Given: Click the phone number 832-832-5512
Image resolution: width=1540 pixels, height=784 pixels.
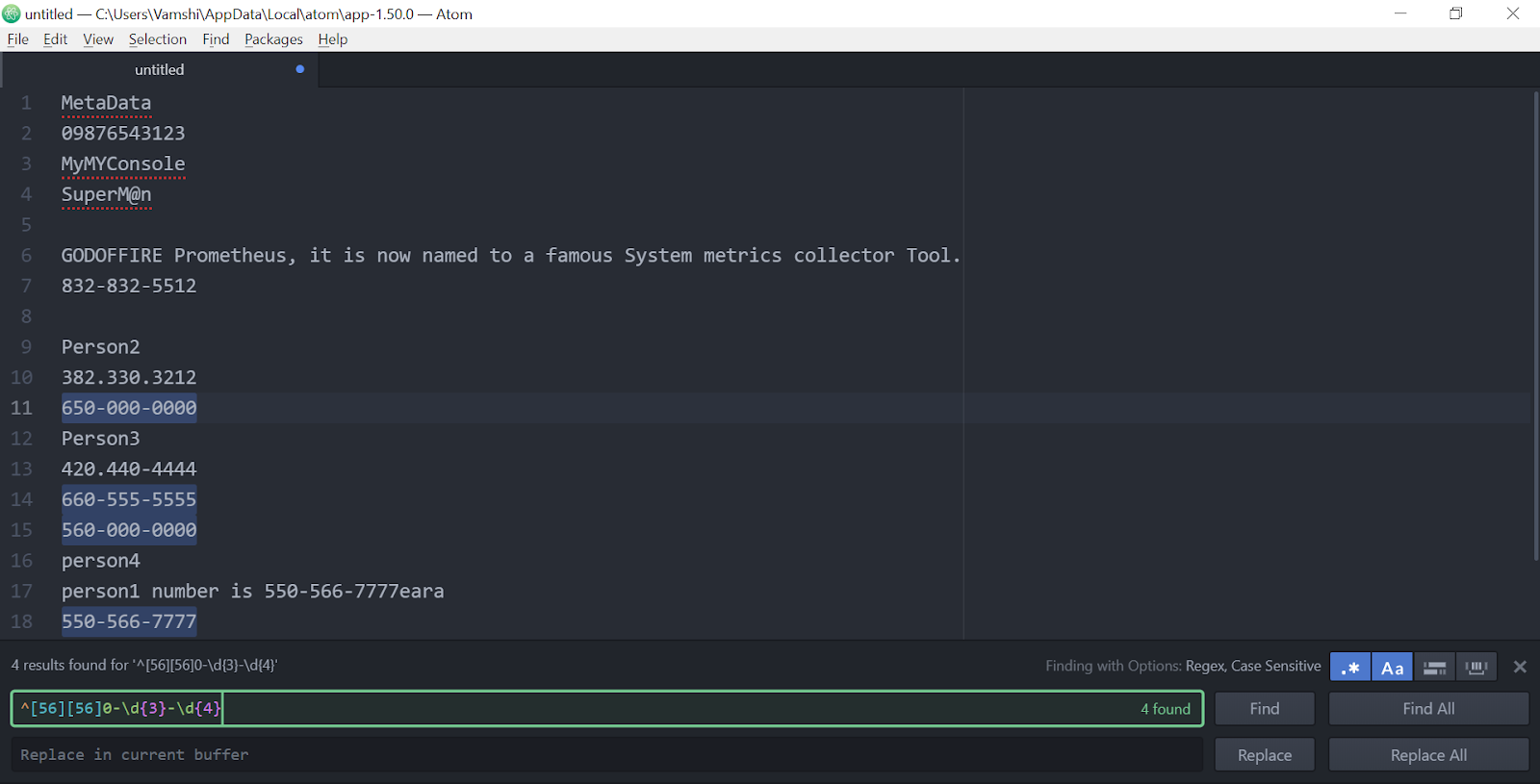Looking at the screenshot, I should 129,286.
